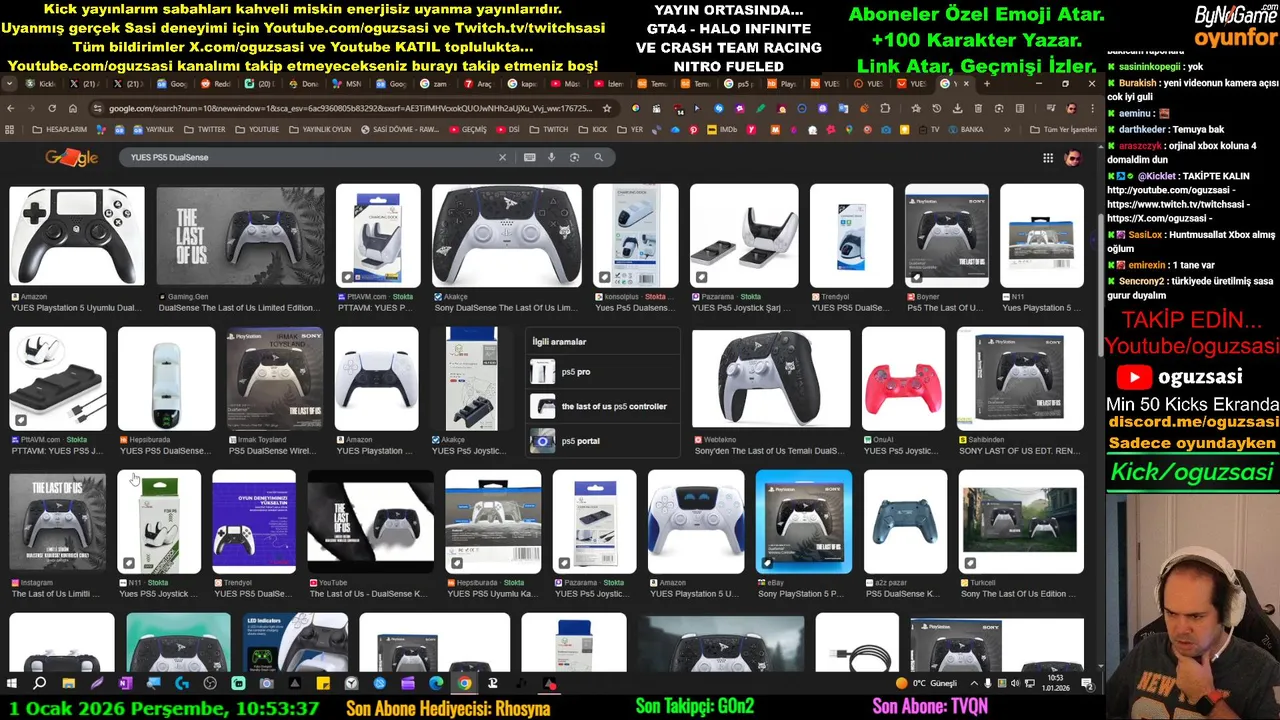Switch to the MSN browser tab
1280x720 pixels.
[347, 84]
